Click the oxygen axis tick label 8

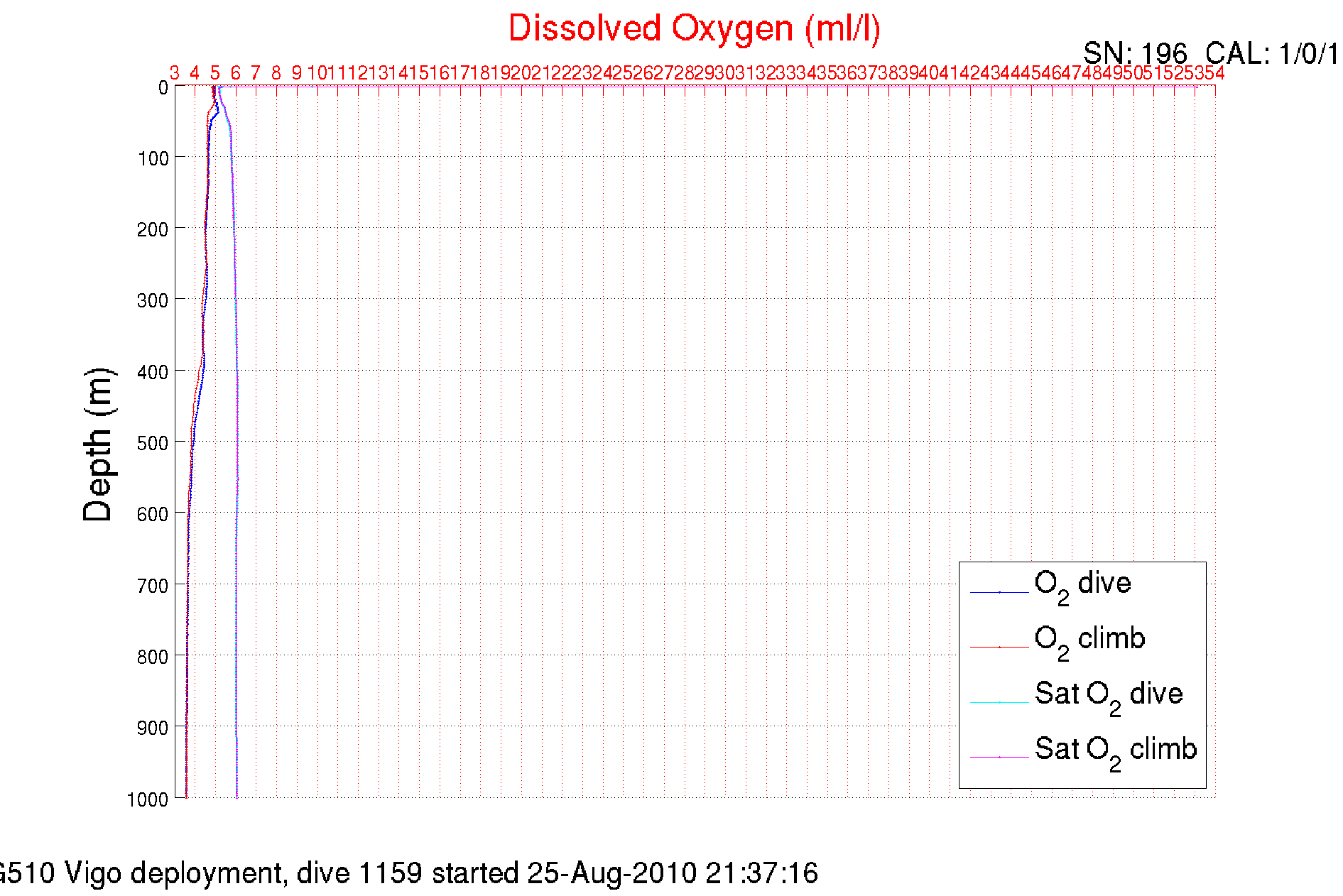click(x=276, y=73)
